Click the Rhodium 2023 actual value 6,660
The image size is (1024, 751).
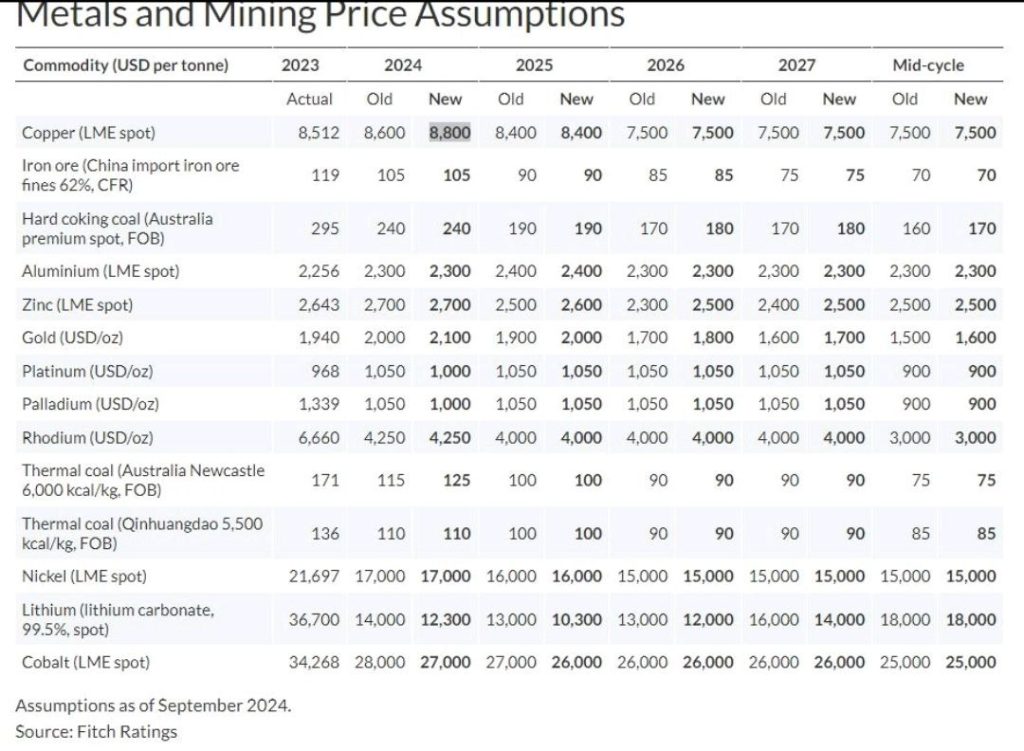pos(319,438)
